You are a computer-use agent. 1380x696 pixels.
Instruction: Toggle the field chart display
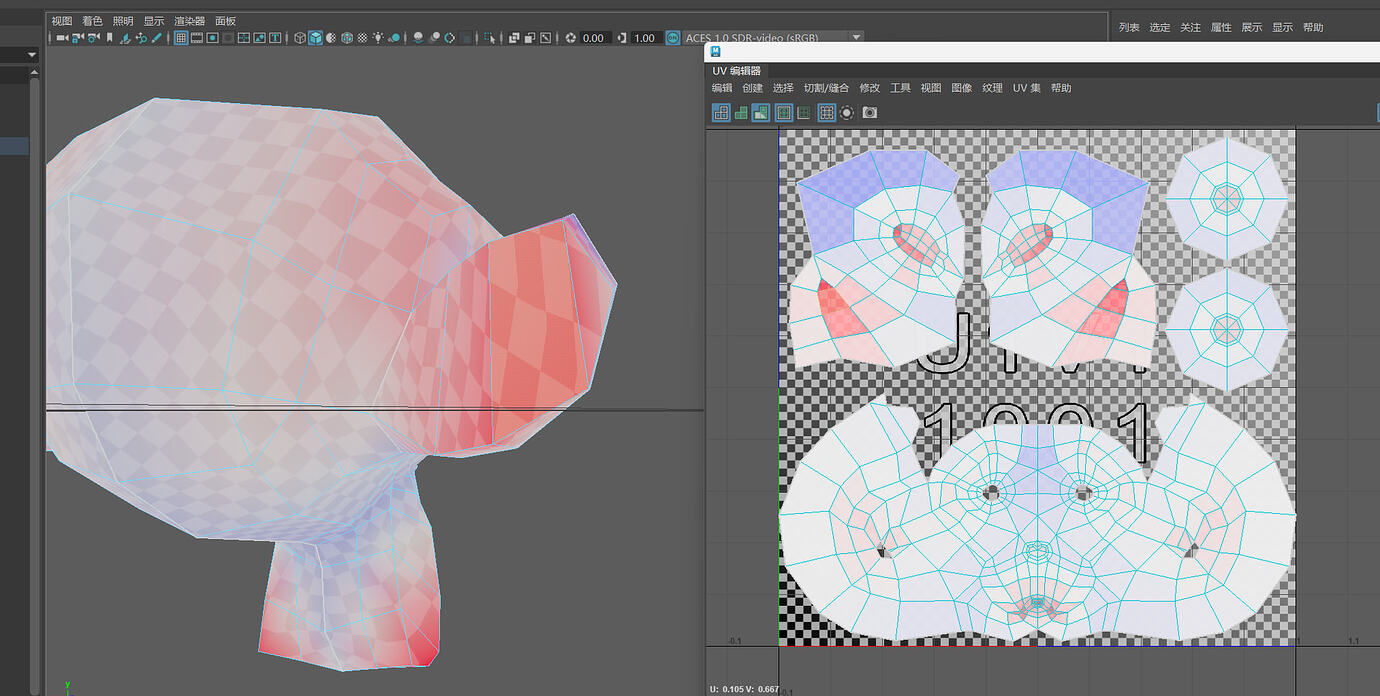pyautogui.click(x=244, y=38)
